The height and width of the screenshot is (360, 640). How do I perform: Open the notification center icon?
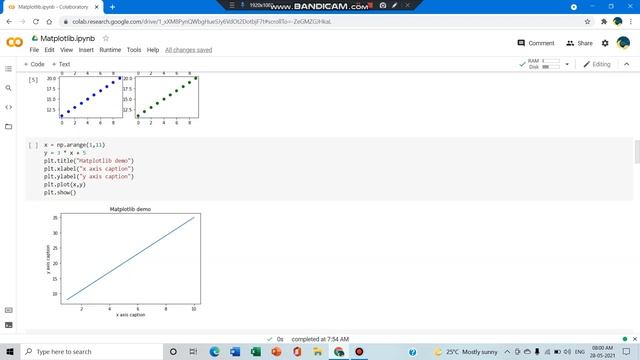(x=627, y=351)
